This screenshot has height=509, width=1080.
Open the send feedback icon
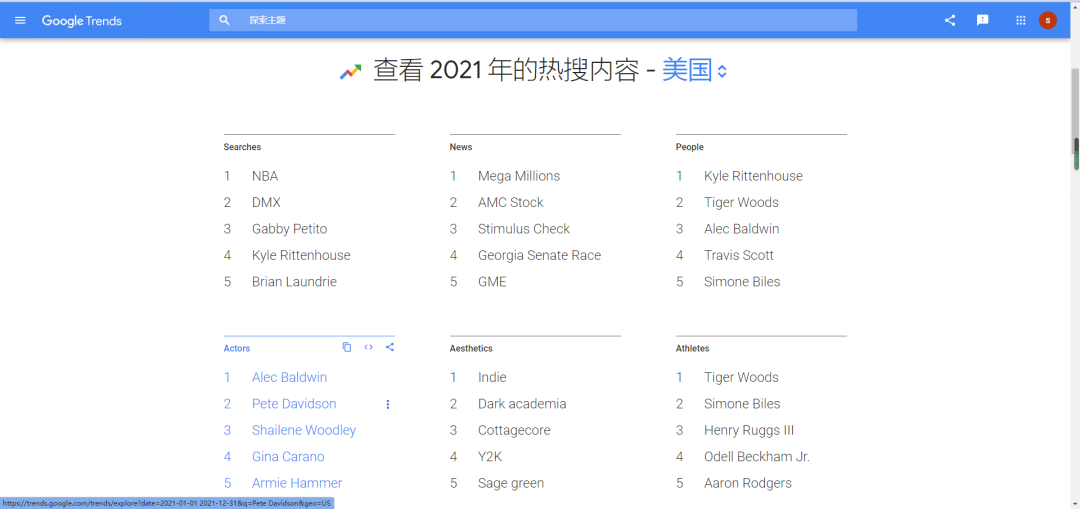point(983,20)
